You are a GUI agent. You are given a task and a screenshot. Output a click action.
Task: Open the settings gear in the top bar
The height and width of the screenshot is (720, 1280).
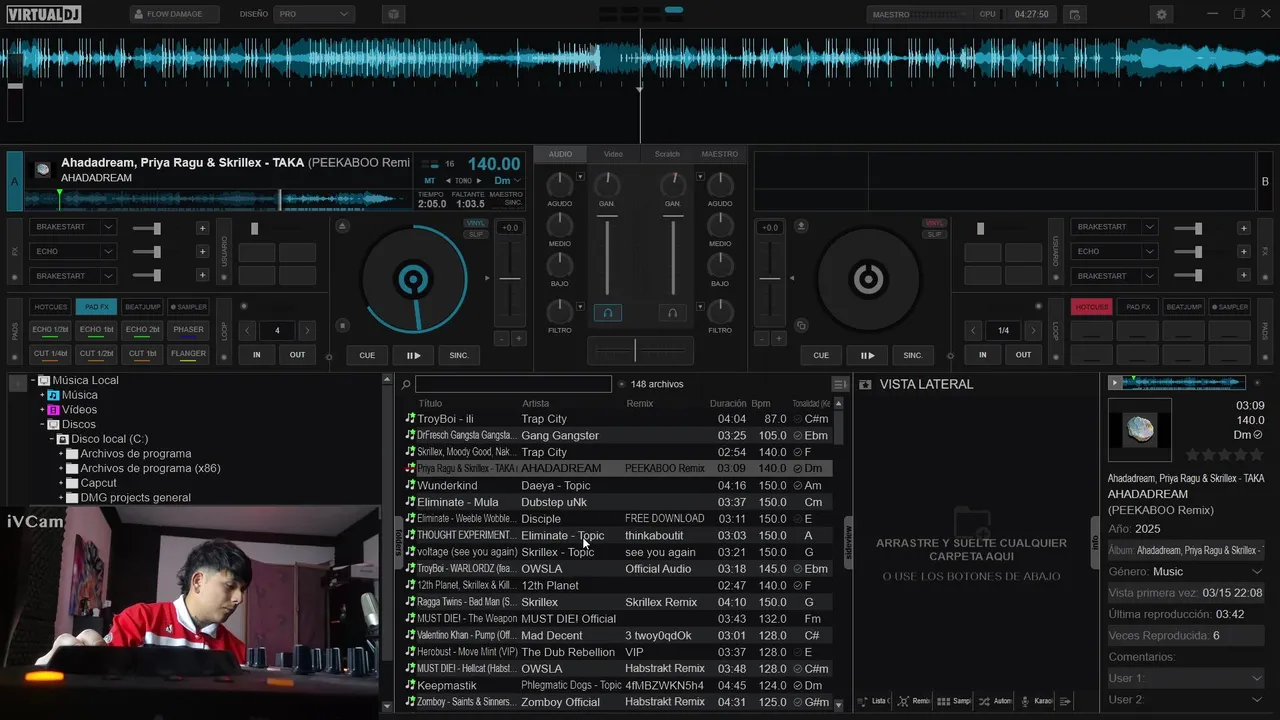click(1161, 14)
